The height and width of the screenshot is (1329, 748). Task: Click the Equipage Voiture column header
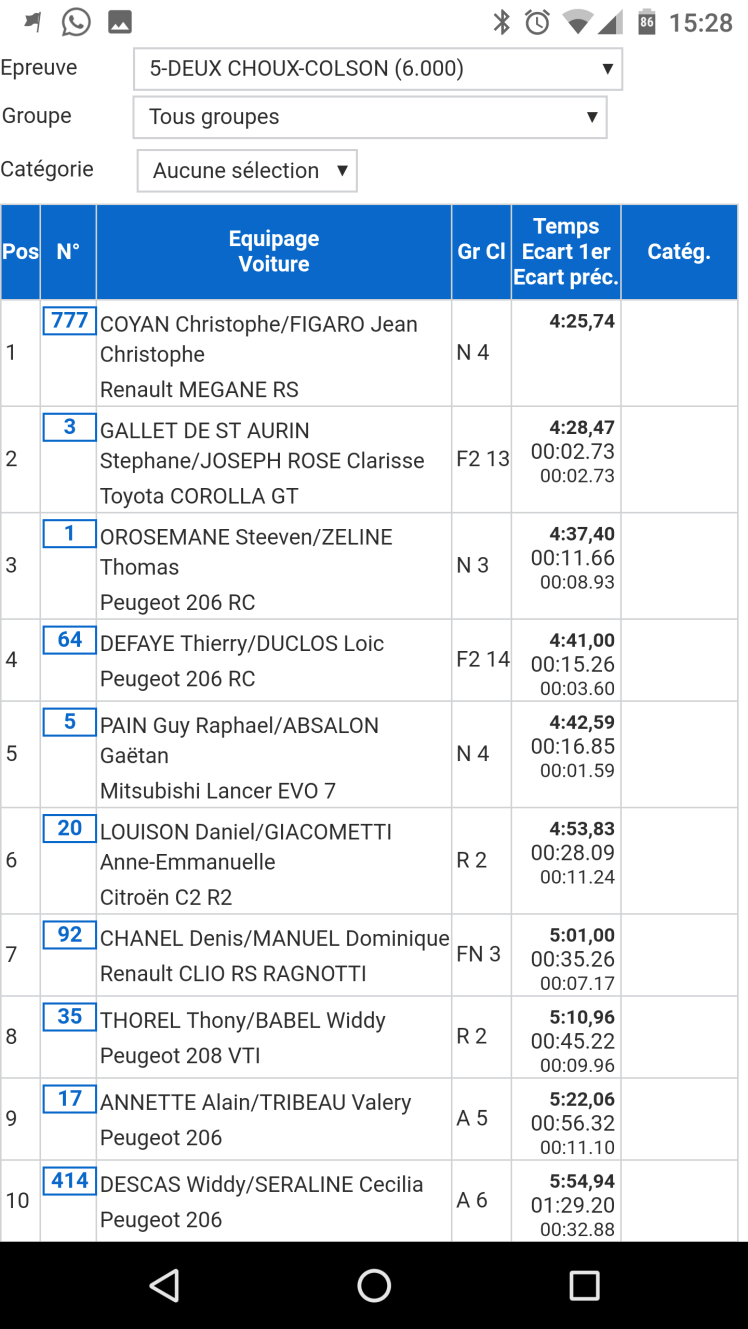point(274,252)
